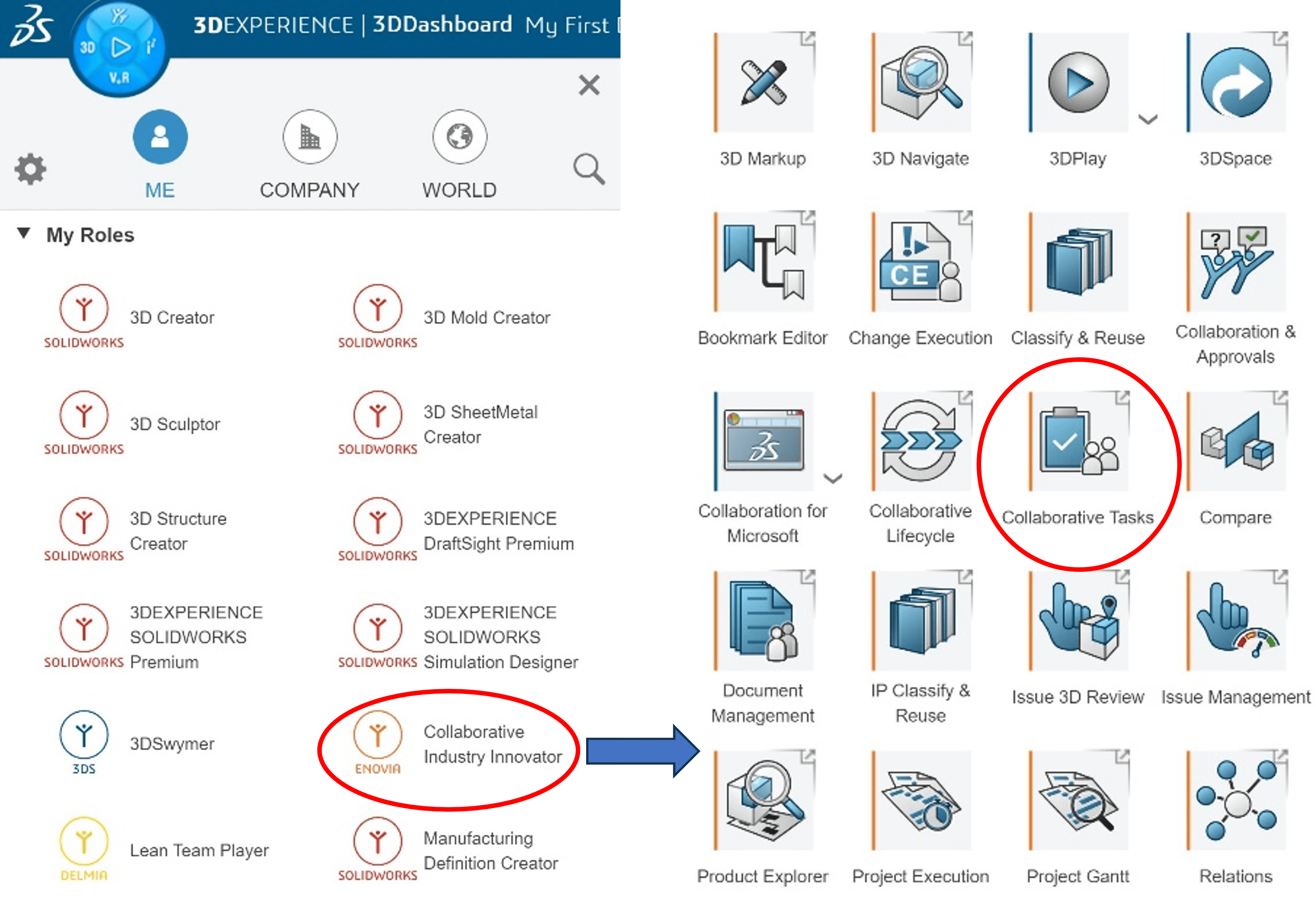Open the Relations app icon
The image size is (1316, 907).
point(1236,800)
